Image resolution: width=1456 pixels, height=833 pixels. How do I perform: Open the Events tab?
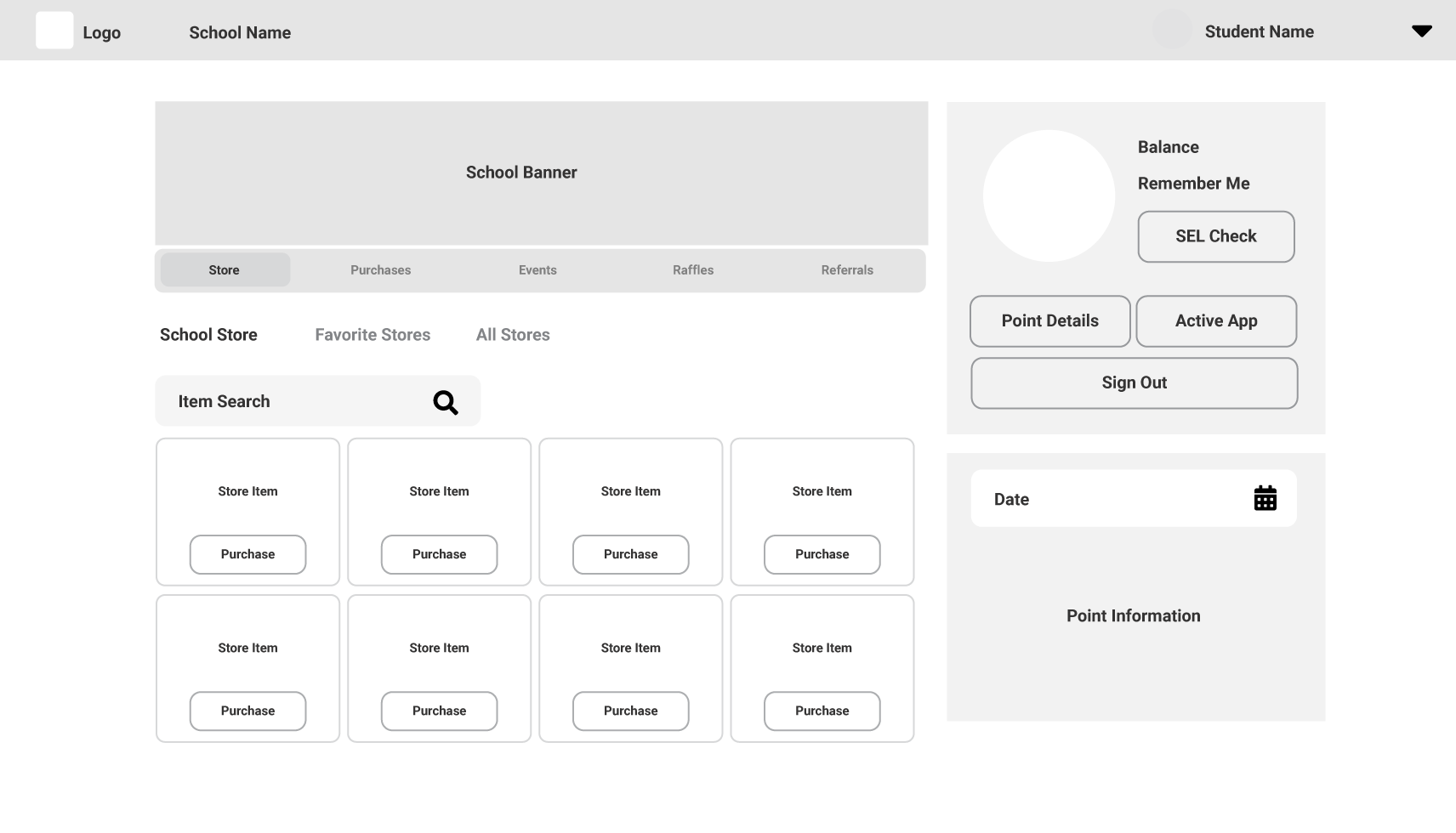point(537,269)
